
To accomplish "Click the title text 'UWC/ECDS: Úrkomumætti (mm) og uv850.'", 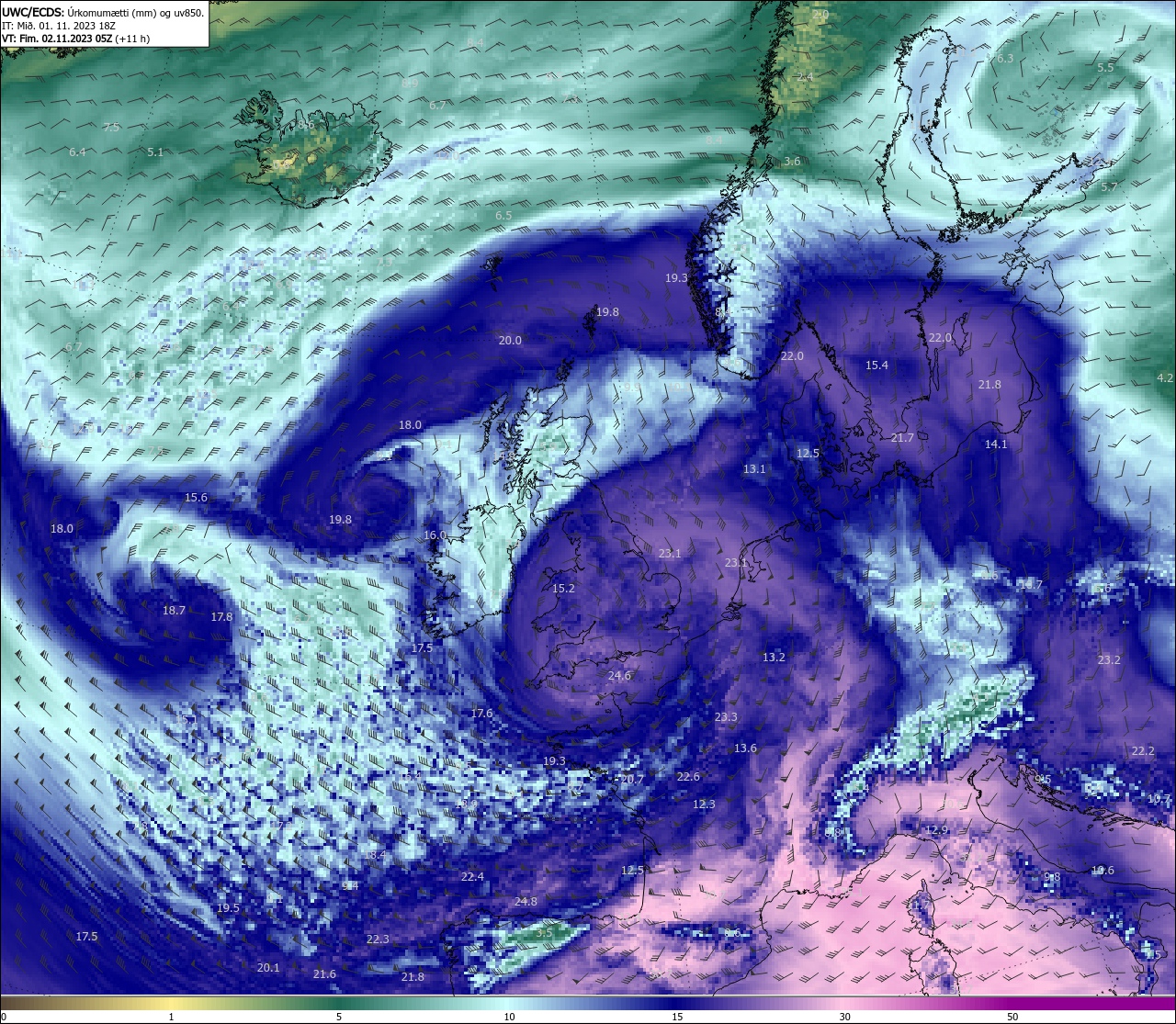I will click(x=103, y=12).
